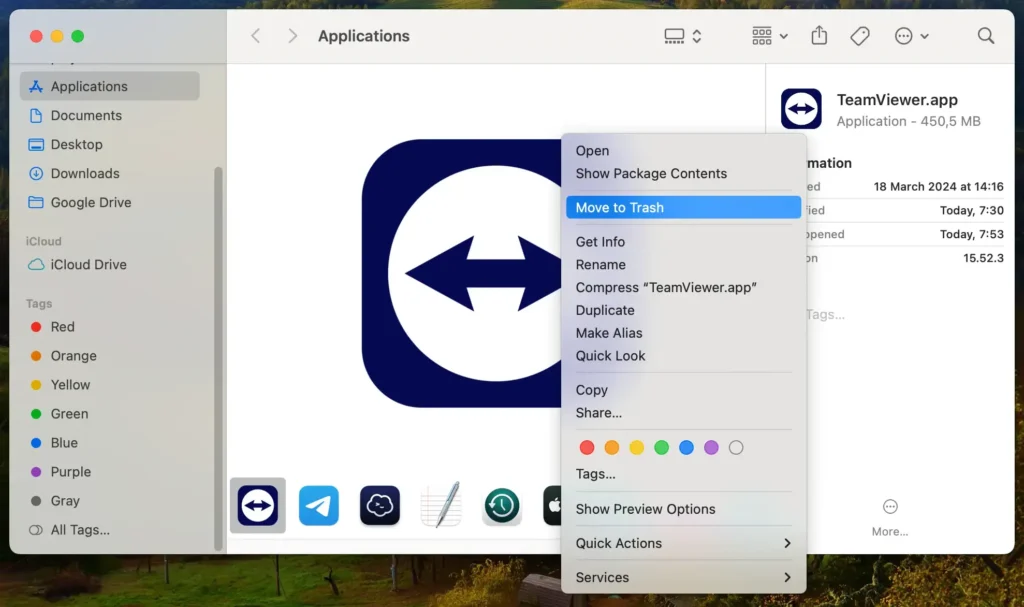Select the Time Machine app thumbnail
The image size is (1024, 607).
(x=502, y=505)
